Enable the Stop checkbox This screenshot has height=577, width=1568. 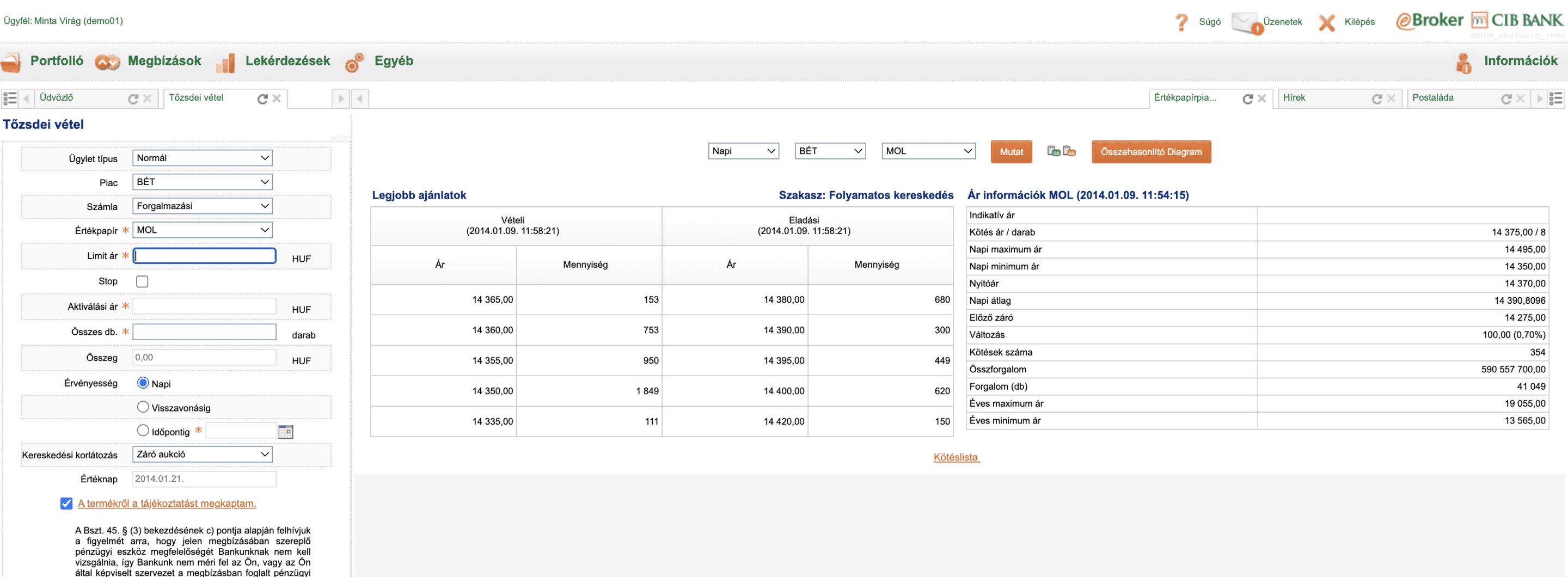coord(142,281)
